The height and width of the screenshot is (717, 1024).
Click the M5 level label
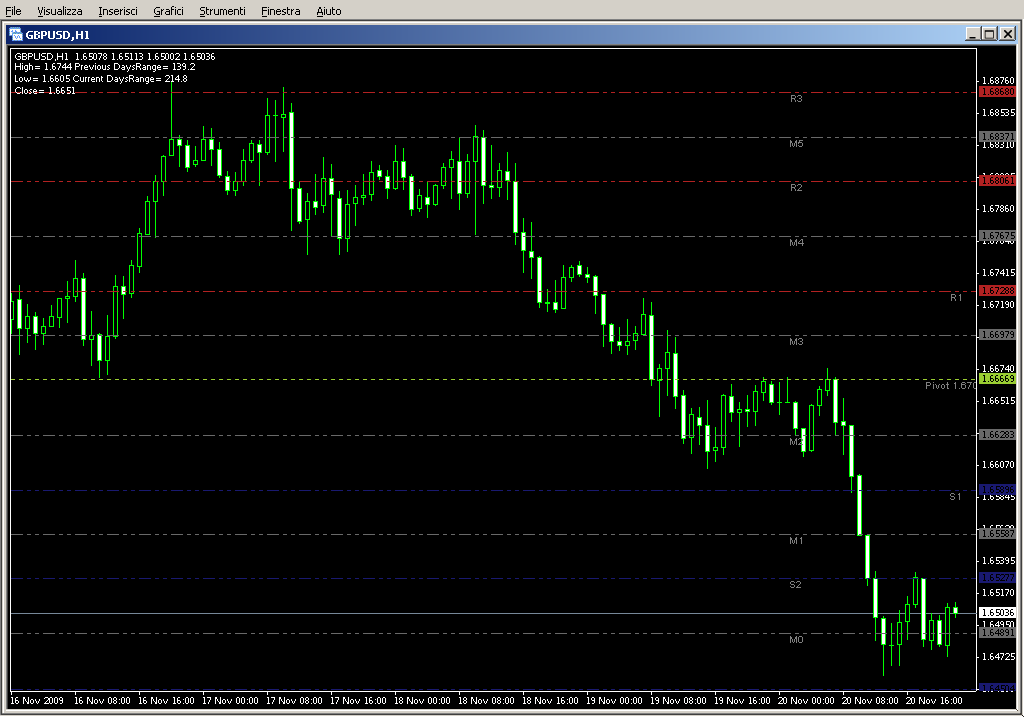pos(796,144)
